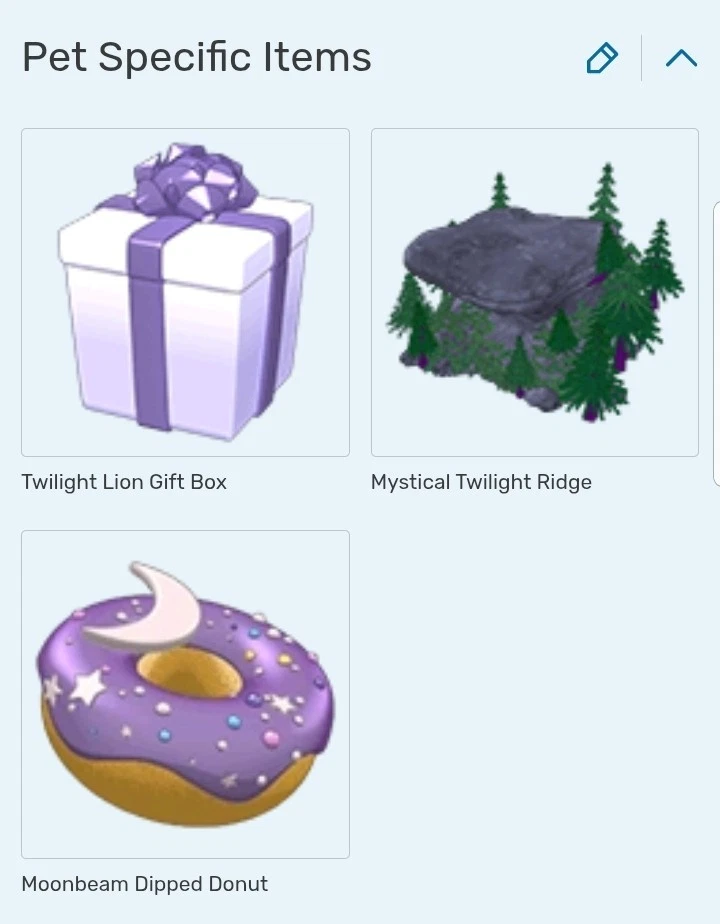Collapse the Pet Specific Items section
720x924 pixels.
pyautogui.click(x=682, y=58)
